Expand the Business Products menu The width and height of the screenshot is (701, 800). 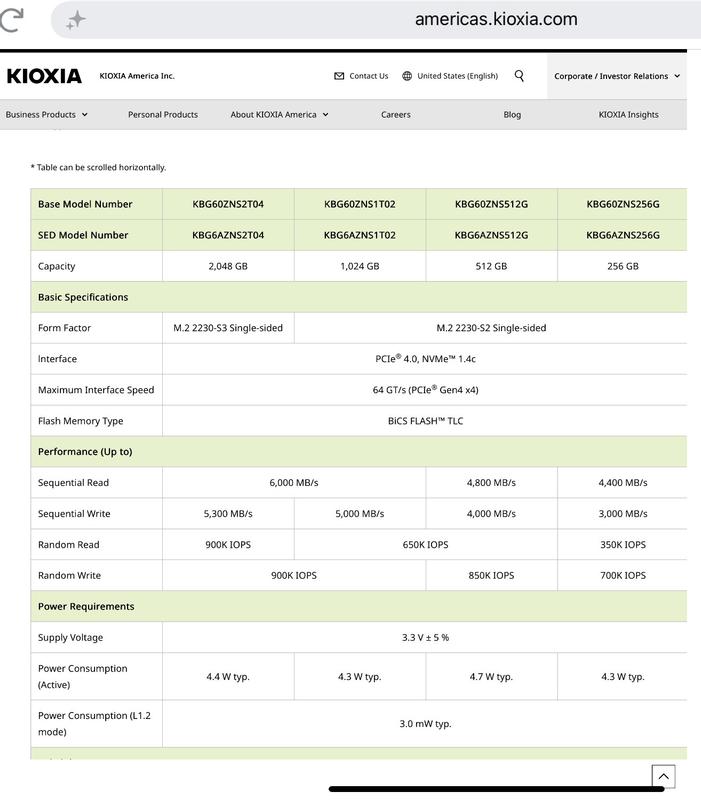click(46, 115)
